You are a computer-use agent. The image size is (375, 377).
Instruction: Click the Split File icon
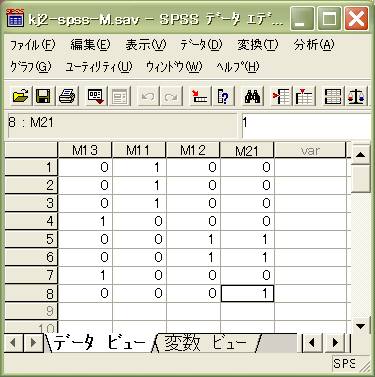tap(333, 96)
